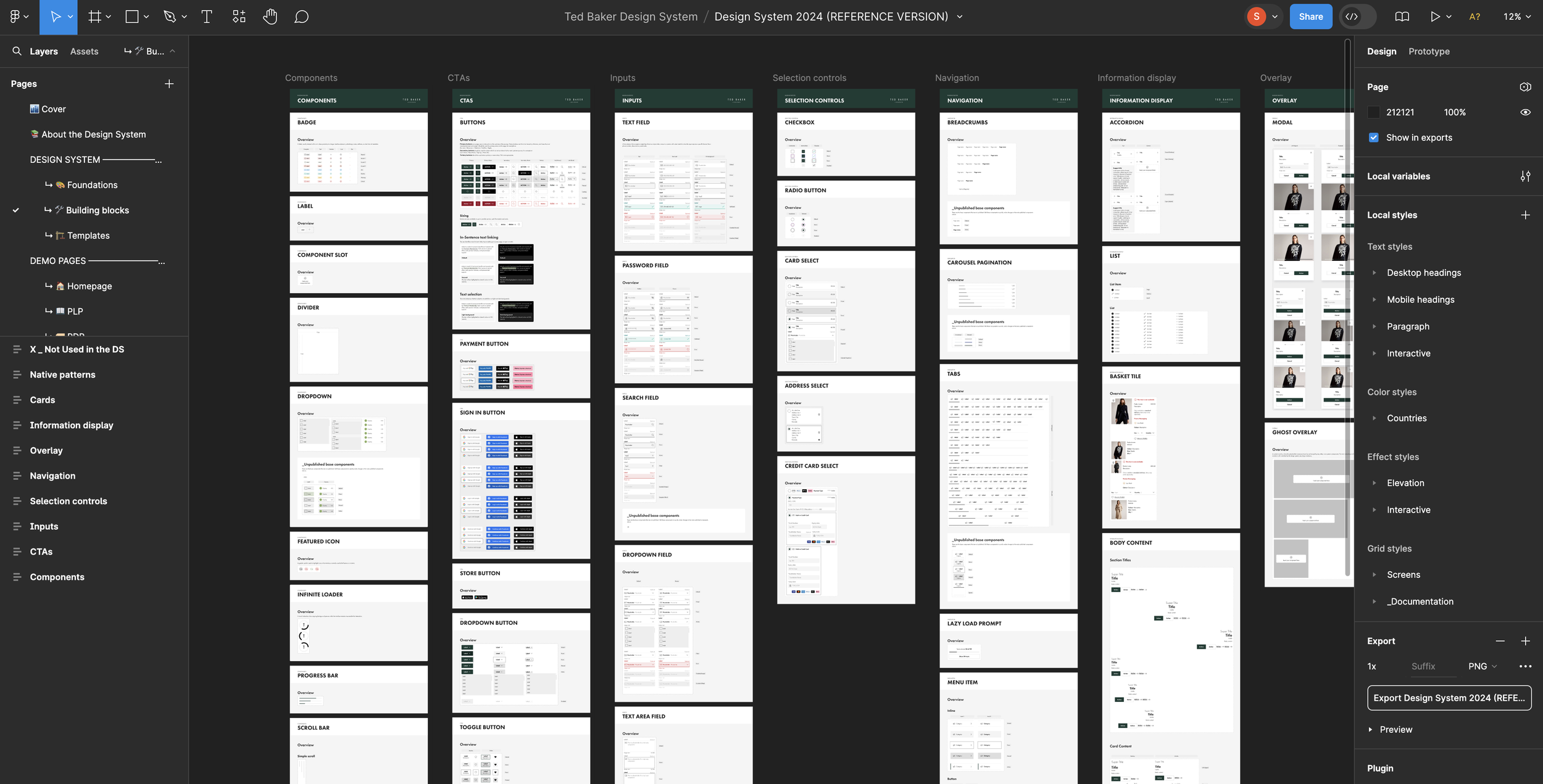Remove the export setting with minus

(x=1500, y=642)
